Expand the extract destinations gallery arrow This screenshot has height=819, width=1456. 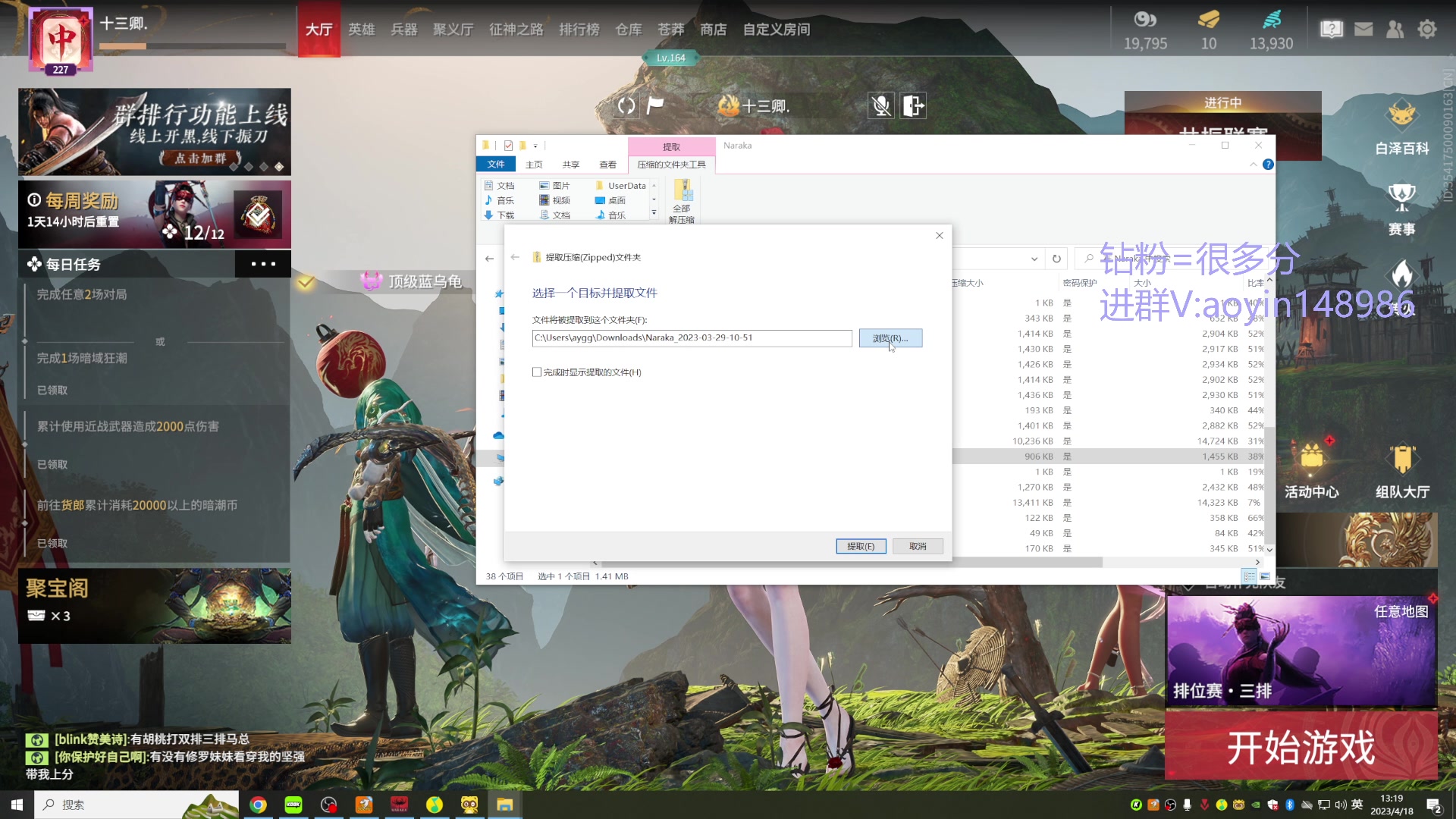(x=654, y=215)
